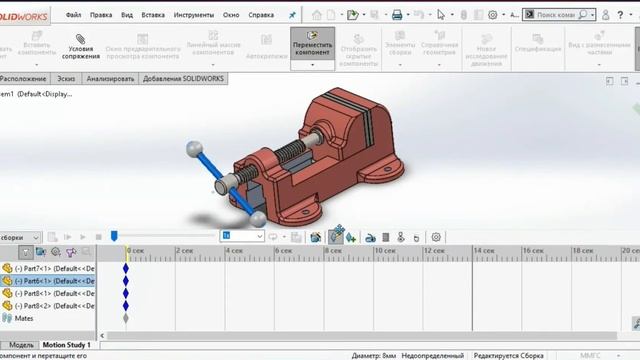
Task: Open the dropdown arrow next to the Select cursor
Action: coord(452,15)
